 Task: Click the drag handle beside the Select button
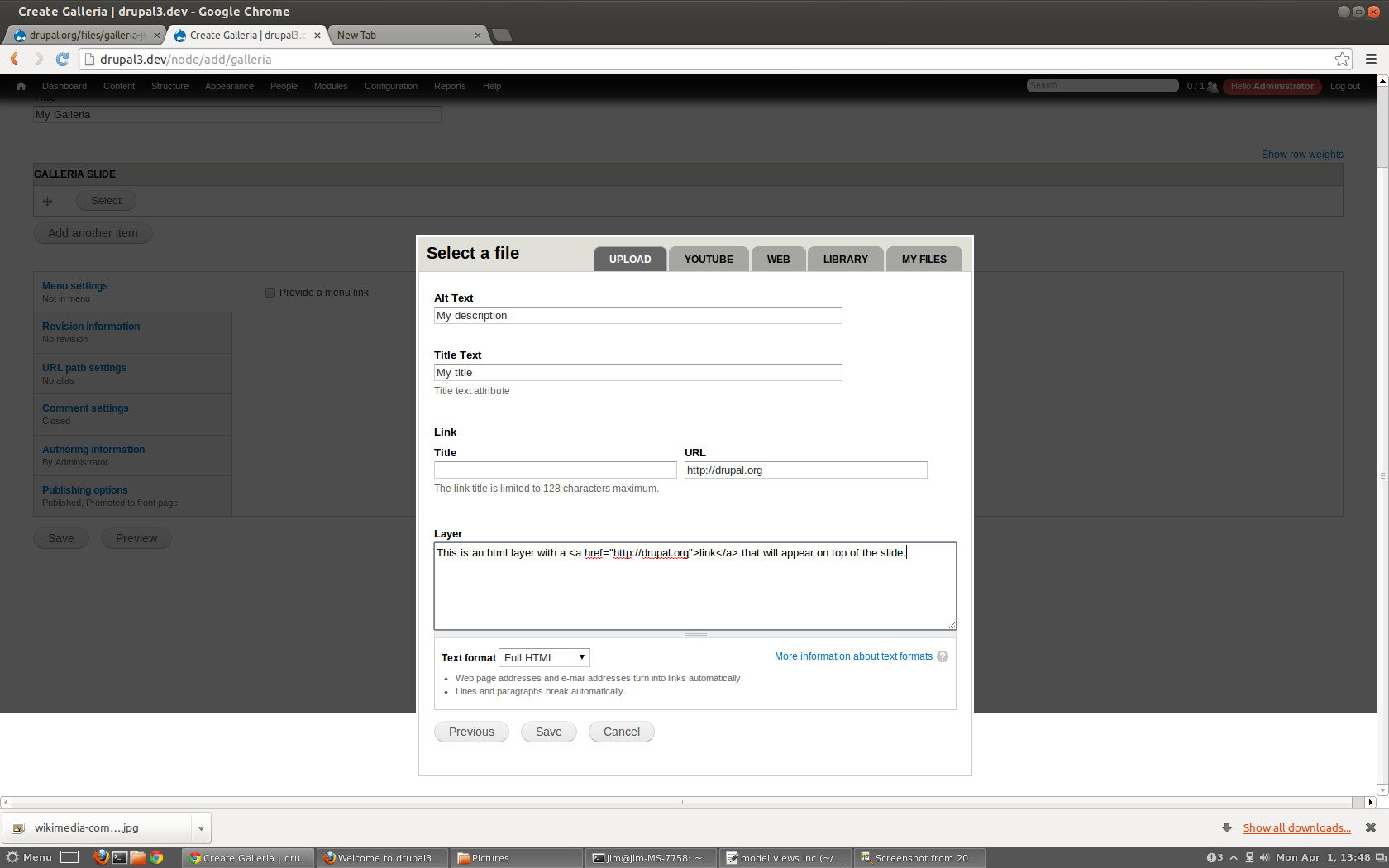[x=47, y=200]
